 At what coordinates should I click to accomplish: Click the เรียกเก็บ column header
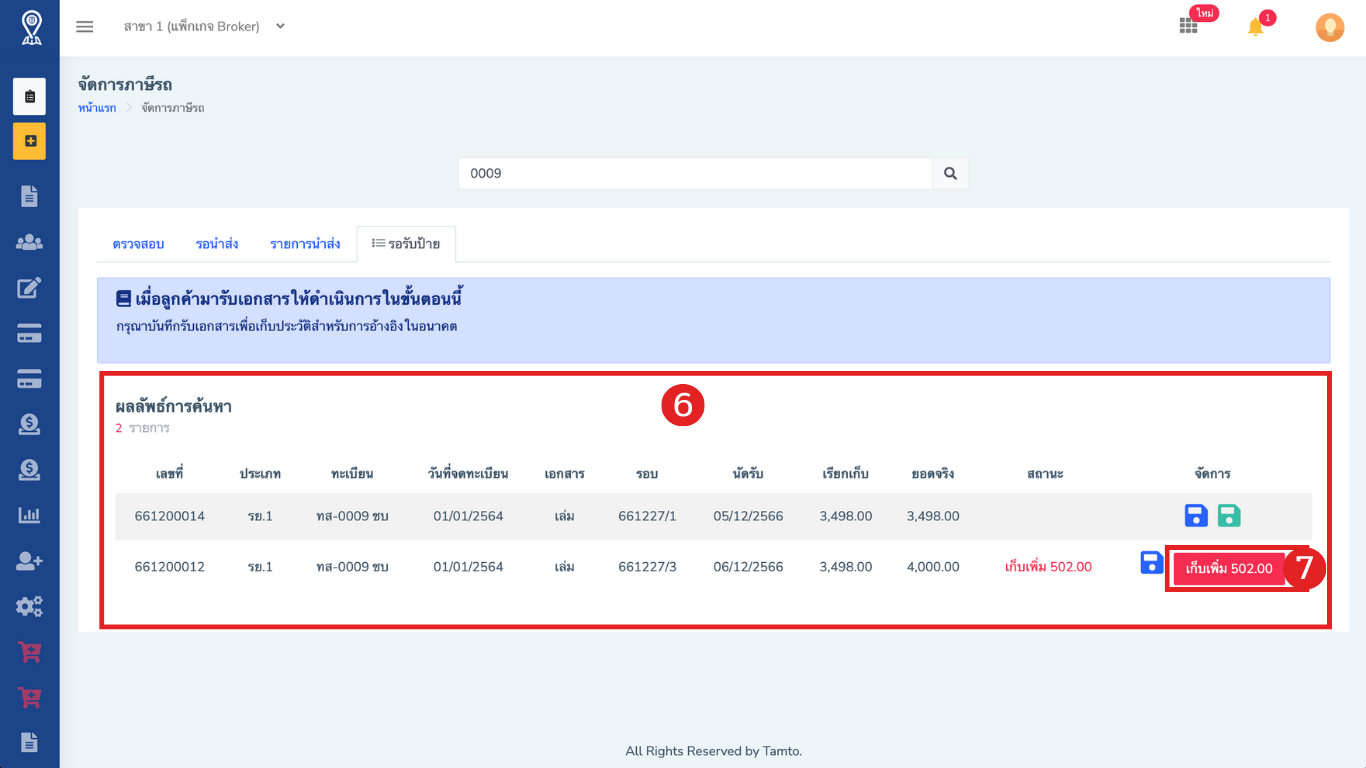845,474
